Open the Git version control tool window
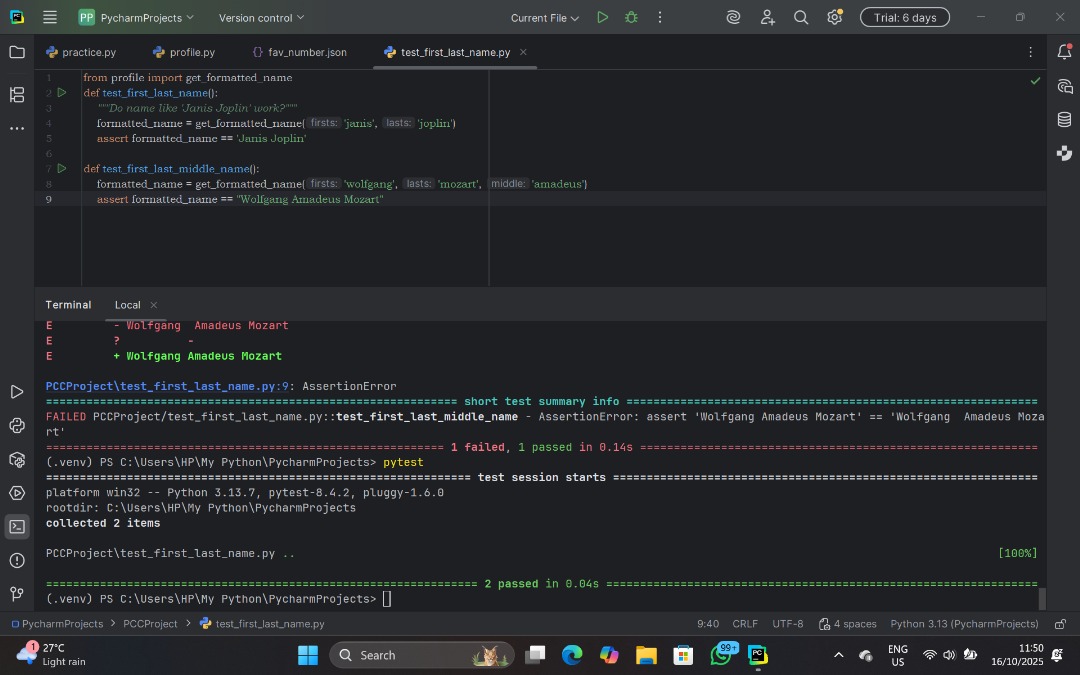This screenshot has width=1080, height=675. pos(17,594)
